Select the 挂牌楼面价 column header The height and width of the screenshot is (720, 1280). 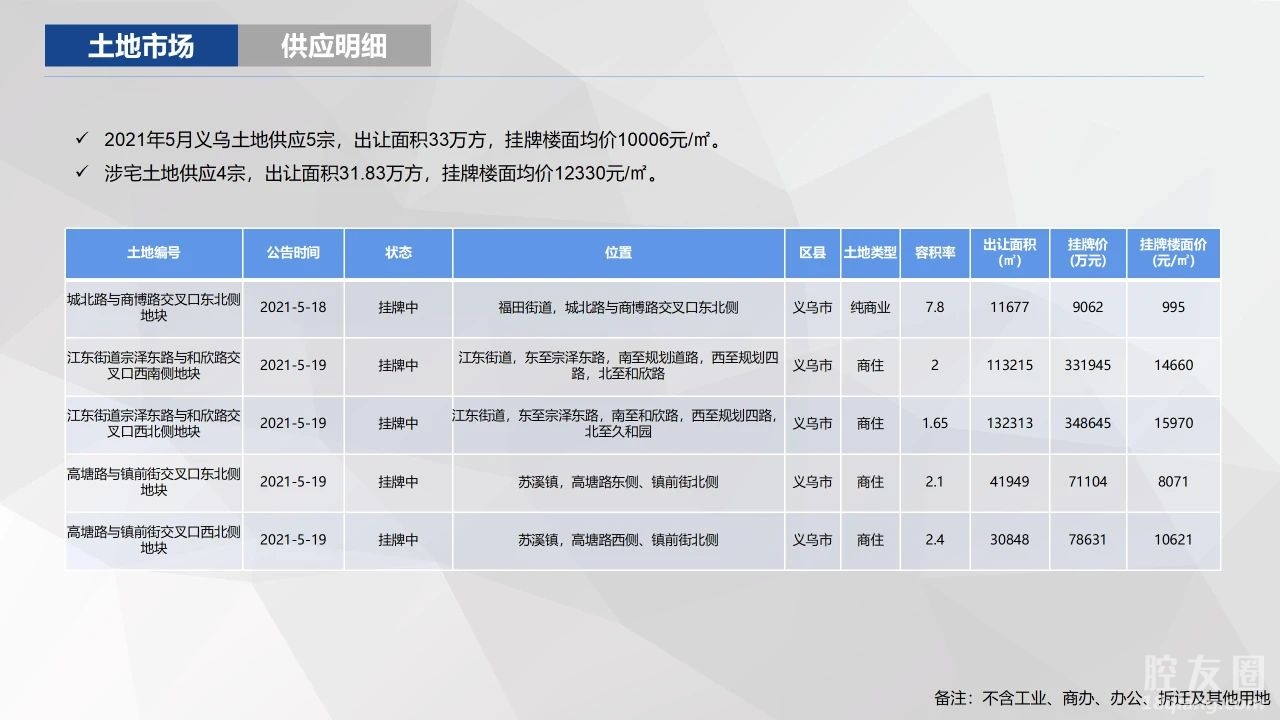point(1173,253)
